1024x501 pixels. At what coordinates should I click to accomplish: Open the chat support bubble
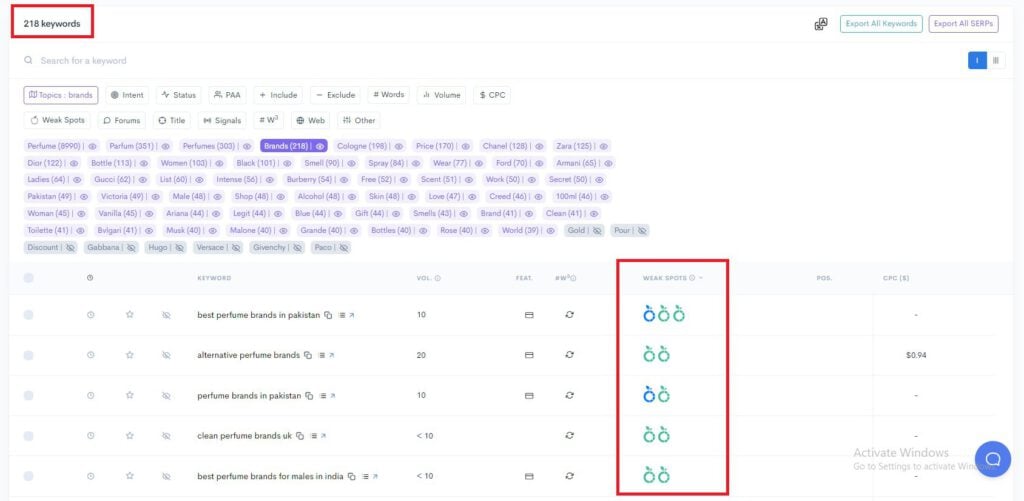993,459
